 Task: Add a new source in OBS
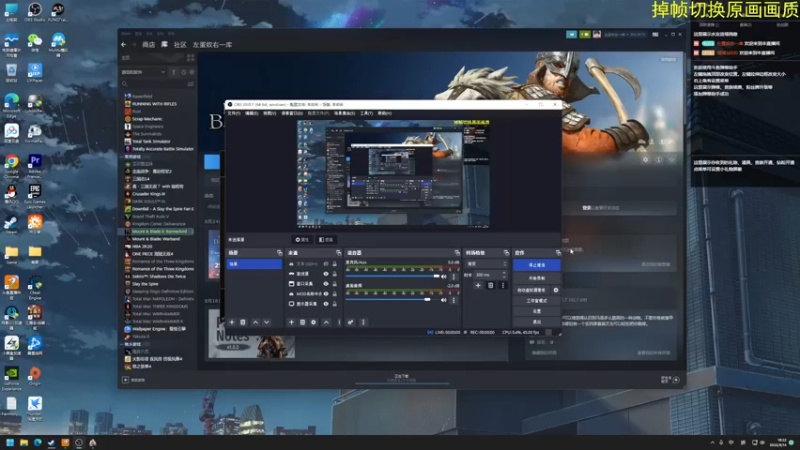pos(291,322)
